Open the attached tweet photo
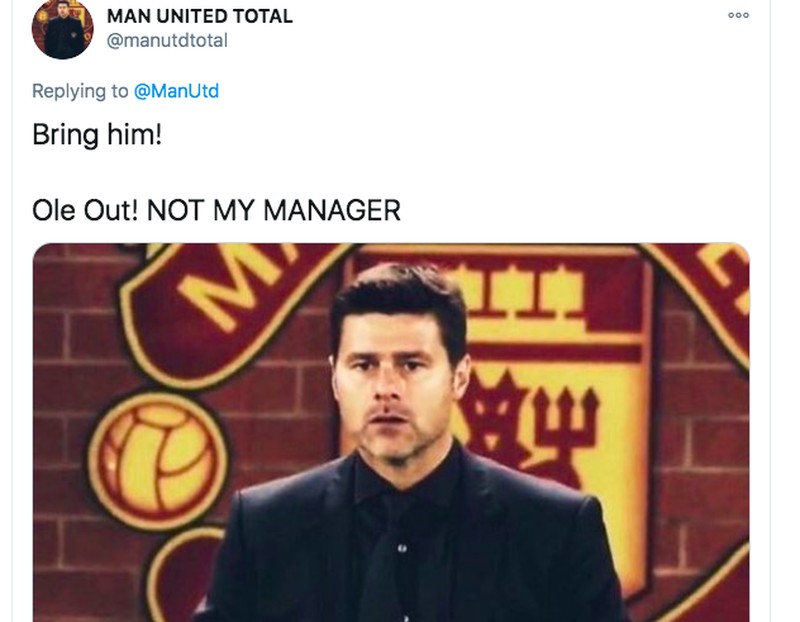 (390, 430)
